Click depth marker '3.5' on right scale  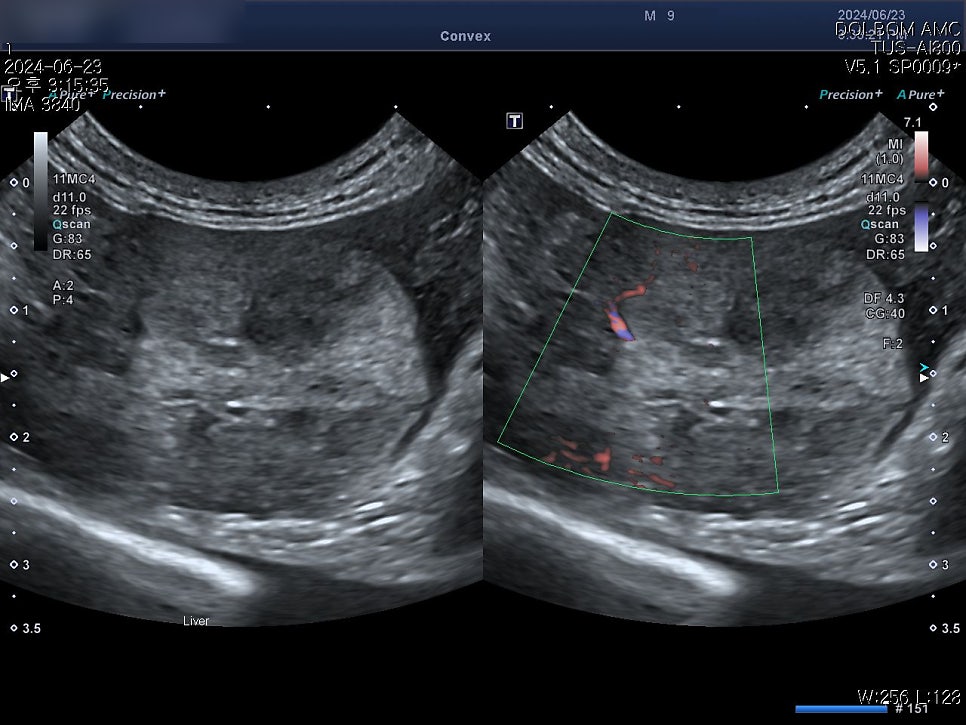[x=951, y=629]
